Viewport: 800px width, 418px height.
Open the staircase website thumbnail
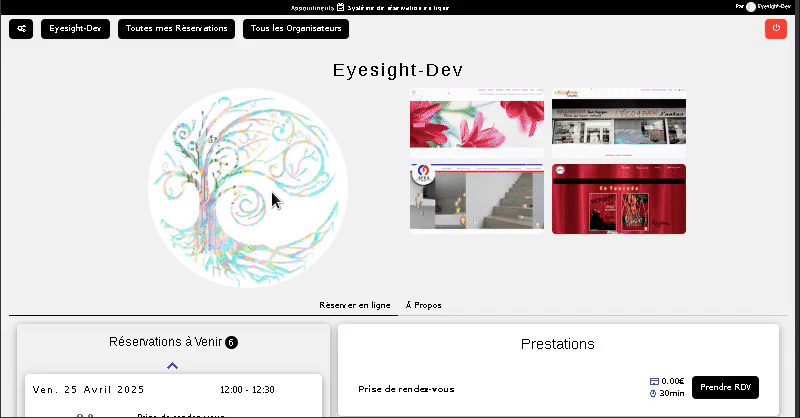[x=476, y=199]
